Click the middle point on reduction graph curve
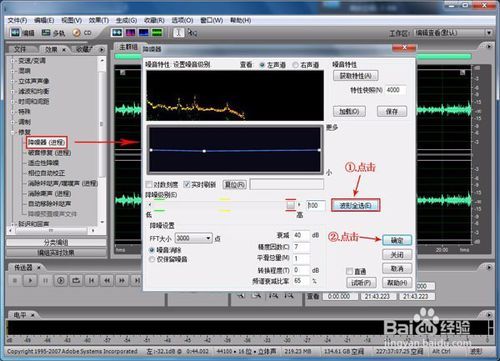Image resolution: width=500 pixels, height=361 pixels. coord(204,151)
